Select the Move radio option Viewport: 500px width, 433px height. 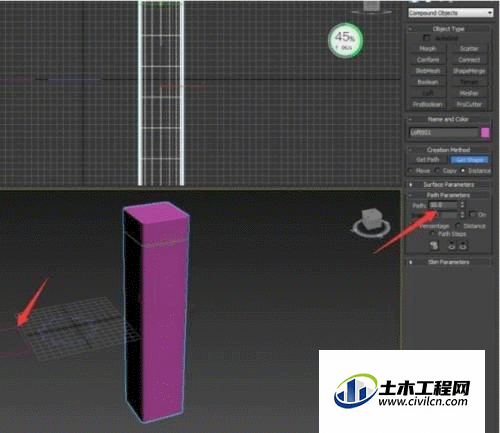click(x=411, y=171)
